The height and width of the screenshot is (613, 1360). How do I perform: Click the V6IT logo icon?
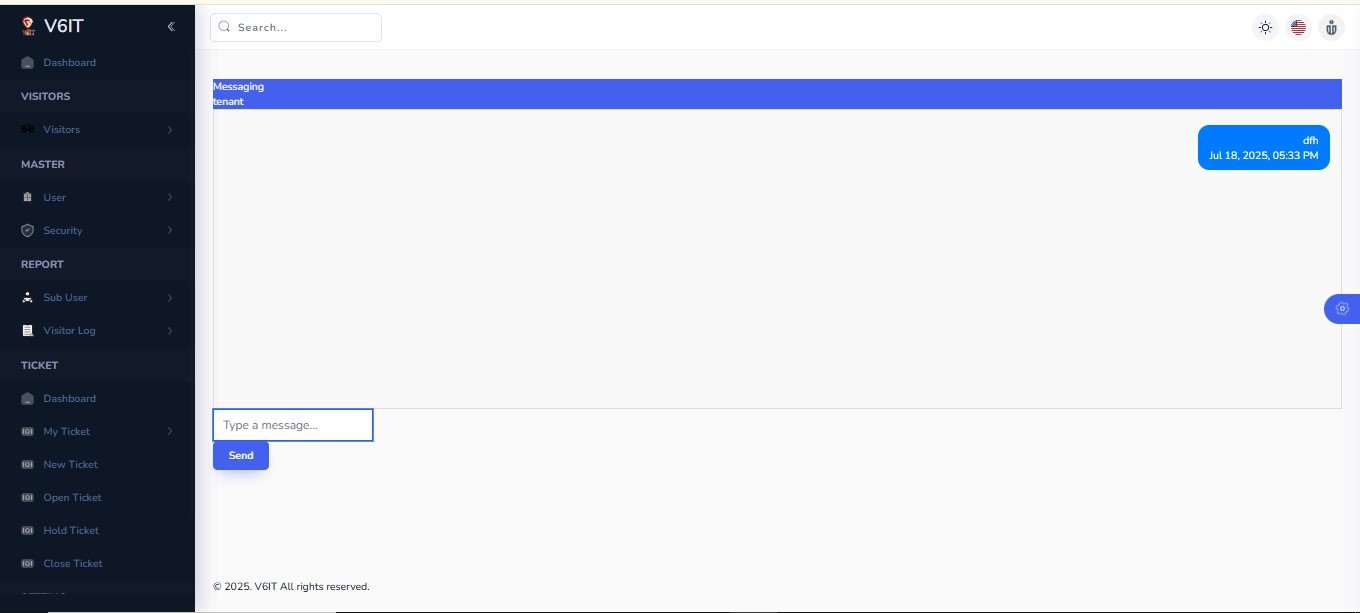28,27
